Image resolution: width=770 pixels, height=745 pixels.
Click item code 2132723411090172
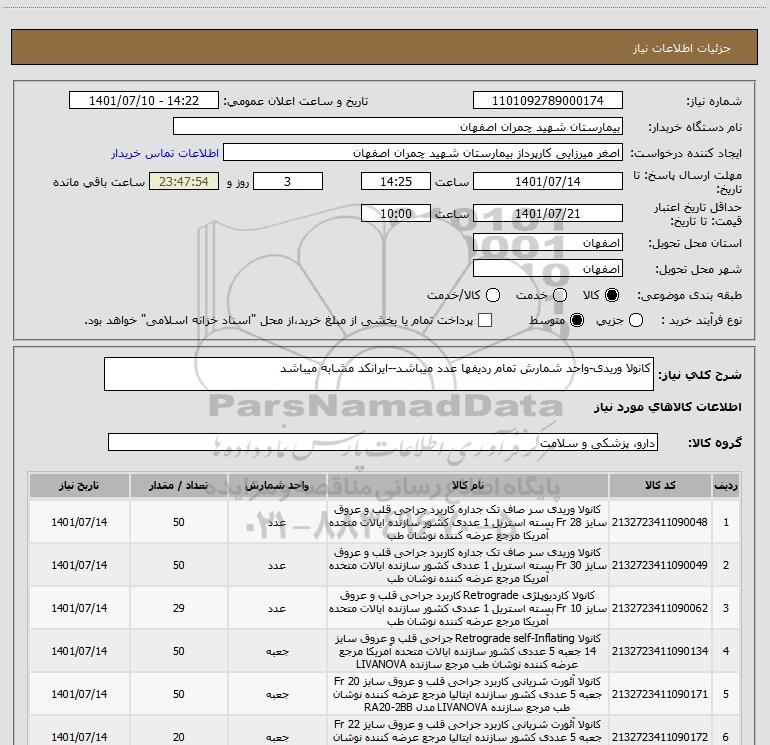tap(660, 737)
